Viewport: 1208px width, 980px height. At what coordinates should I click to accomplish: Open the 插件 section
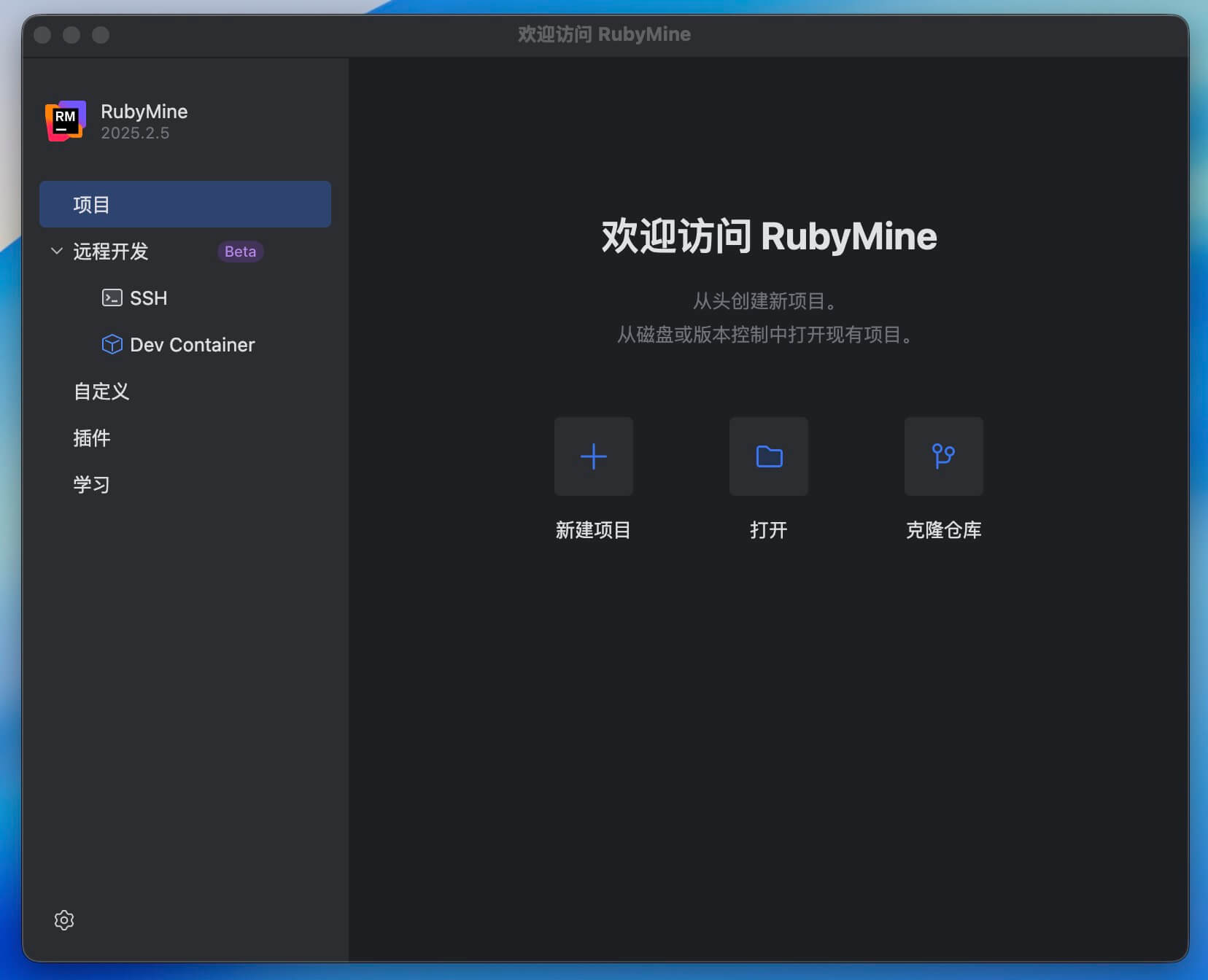tap(92, 438)
